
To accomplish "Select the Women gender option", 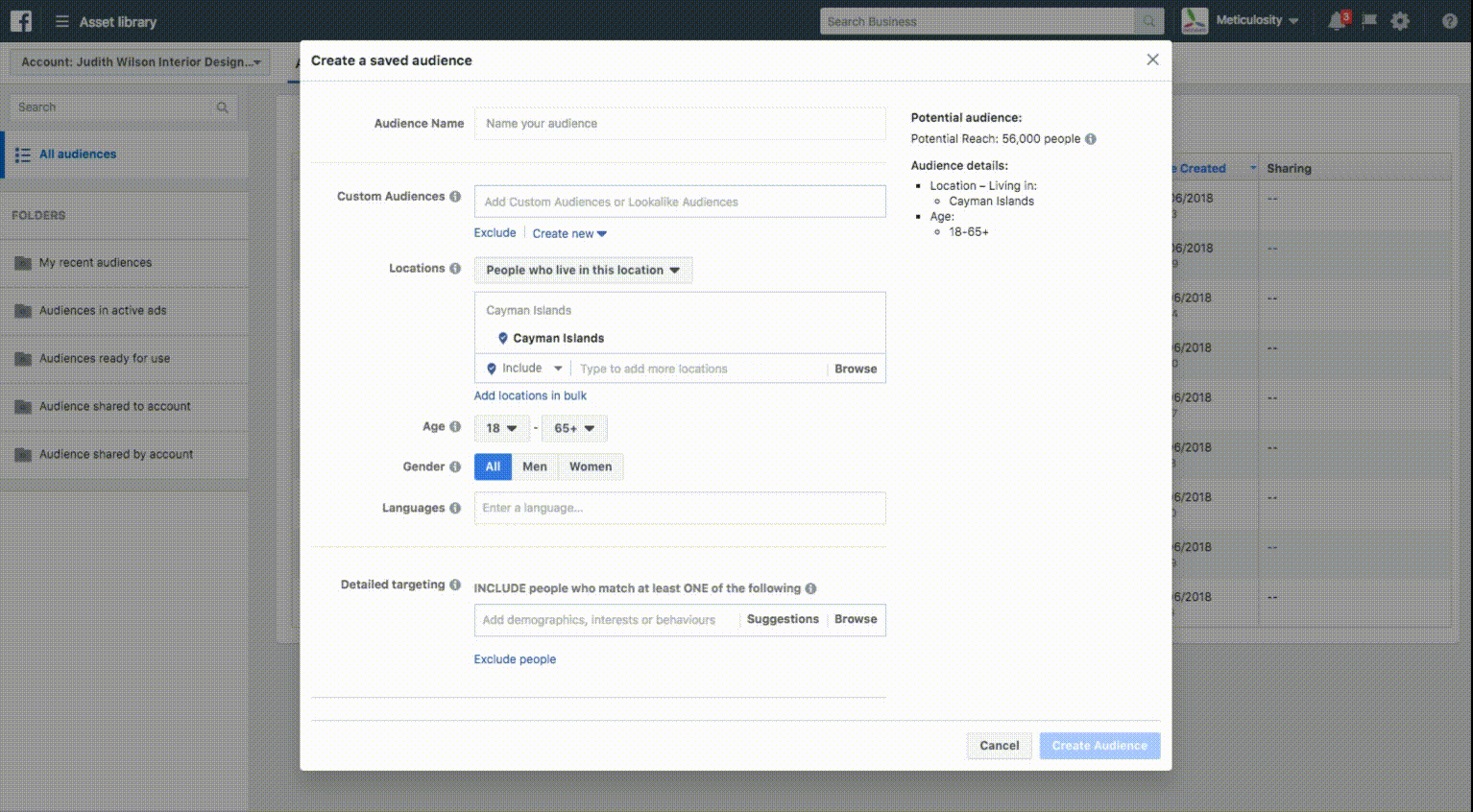I will tap(591, 466).
